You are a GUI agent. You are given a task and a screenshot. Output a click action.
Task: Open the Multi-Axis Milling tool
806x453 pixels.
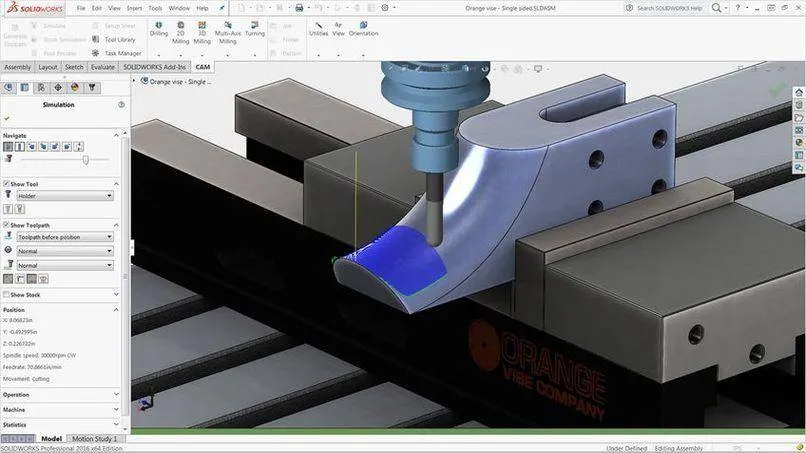click(x=228, y=32)
